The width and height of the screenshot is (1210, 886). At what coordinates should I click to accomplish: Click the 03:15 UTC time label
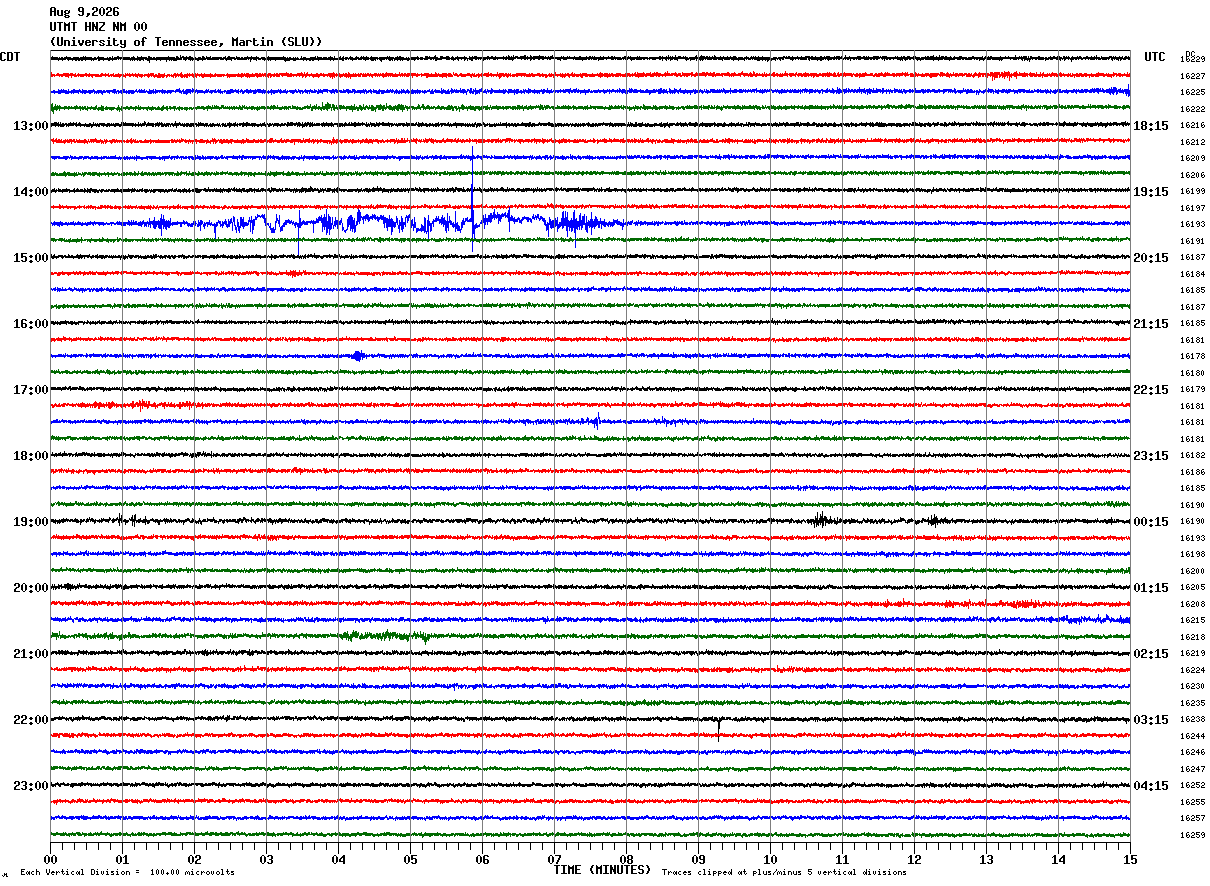click(x=1151, y=720)
